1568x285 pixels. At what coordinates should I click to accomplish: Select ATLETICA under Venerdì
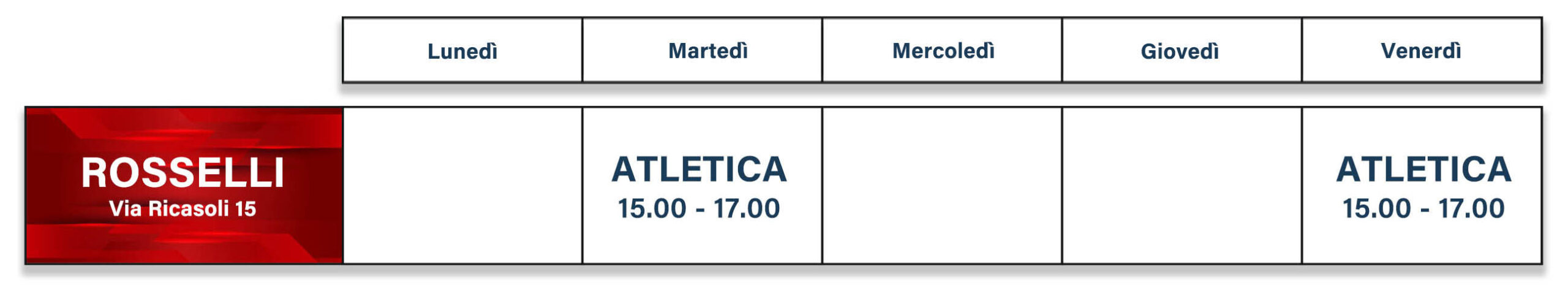click(1423, 169)
